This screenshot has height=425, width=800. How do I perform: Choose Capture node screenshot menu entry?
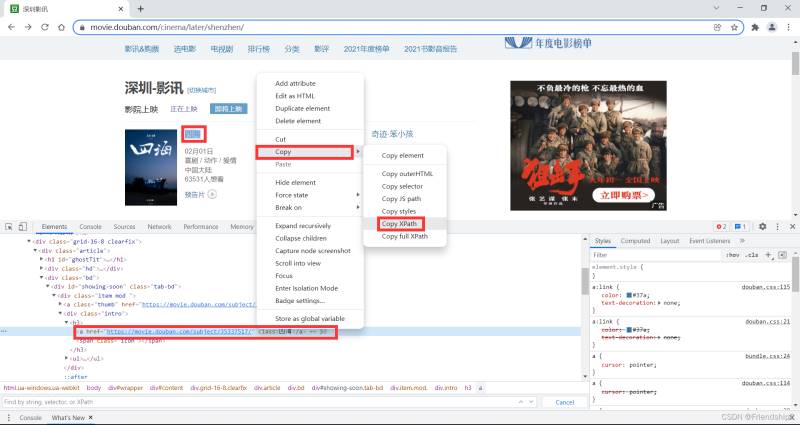point(313,251)
